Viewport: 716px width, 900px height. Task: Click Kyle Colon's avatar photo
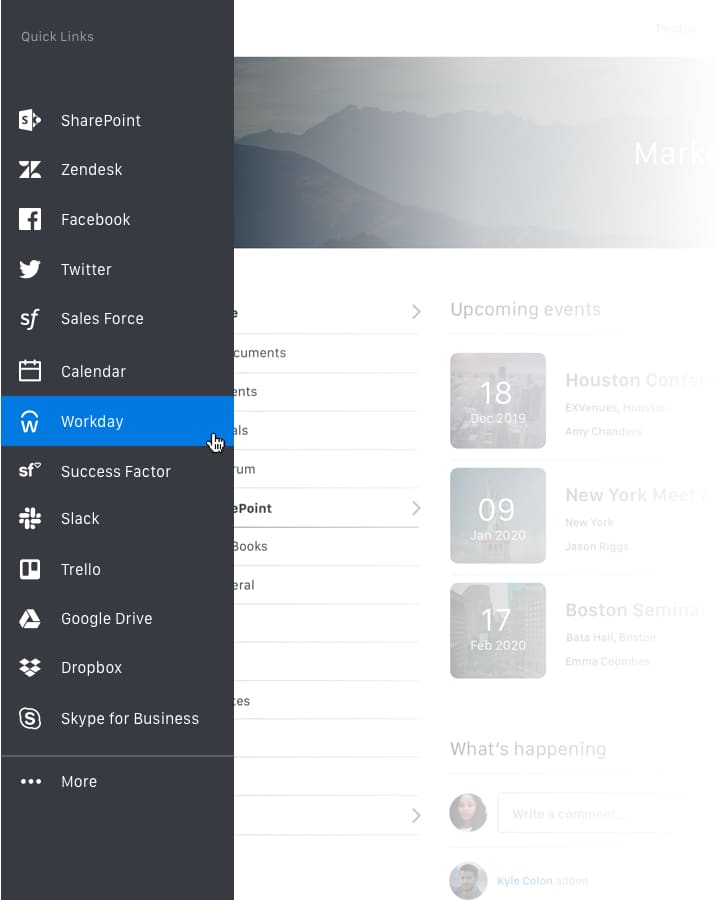[468, 880]
